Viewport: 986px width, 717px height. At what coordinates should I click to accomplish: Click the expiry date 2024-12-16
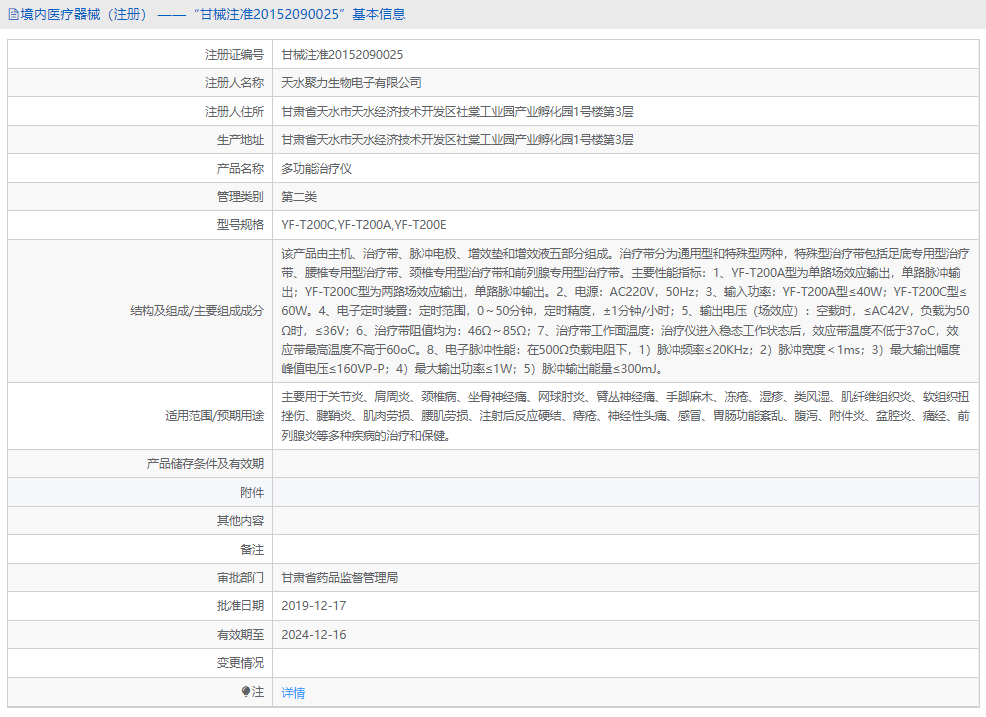tap(317, 633)
